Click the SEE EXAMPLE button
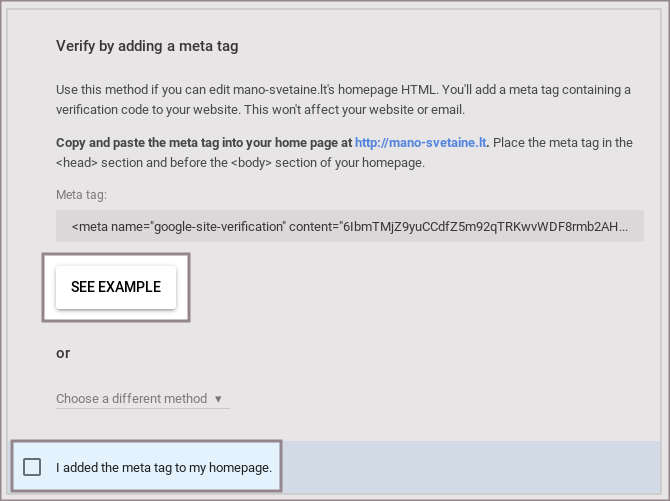This screenshot has height=501, width=670. (116, 287)
